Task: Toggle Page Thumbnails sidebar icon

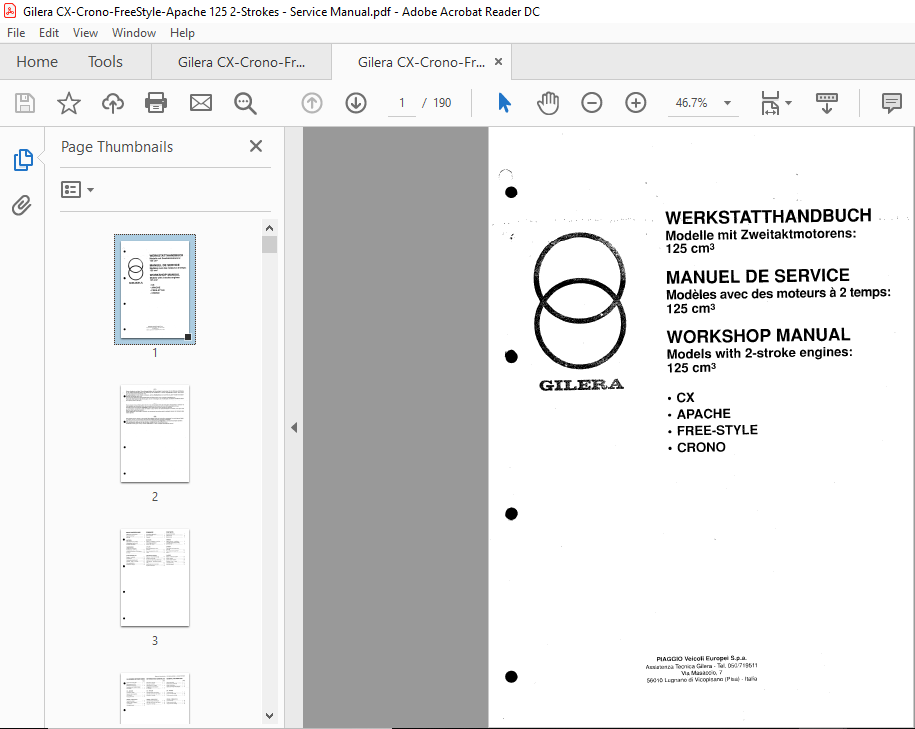Action: tap(23, 160)
